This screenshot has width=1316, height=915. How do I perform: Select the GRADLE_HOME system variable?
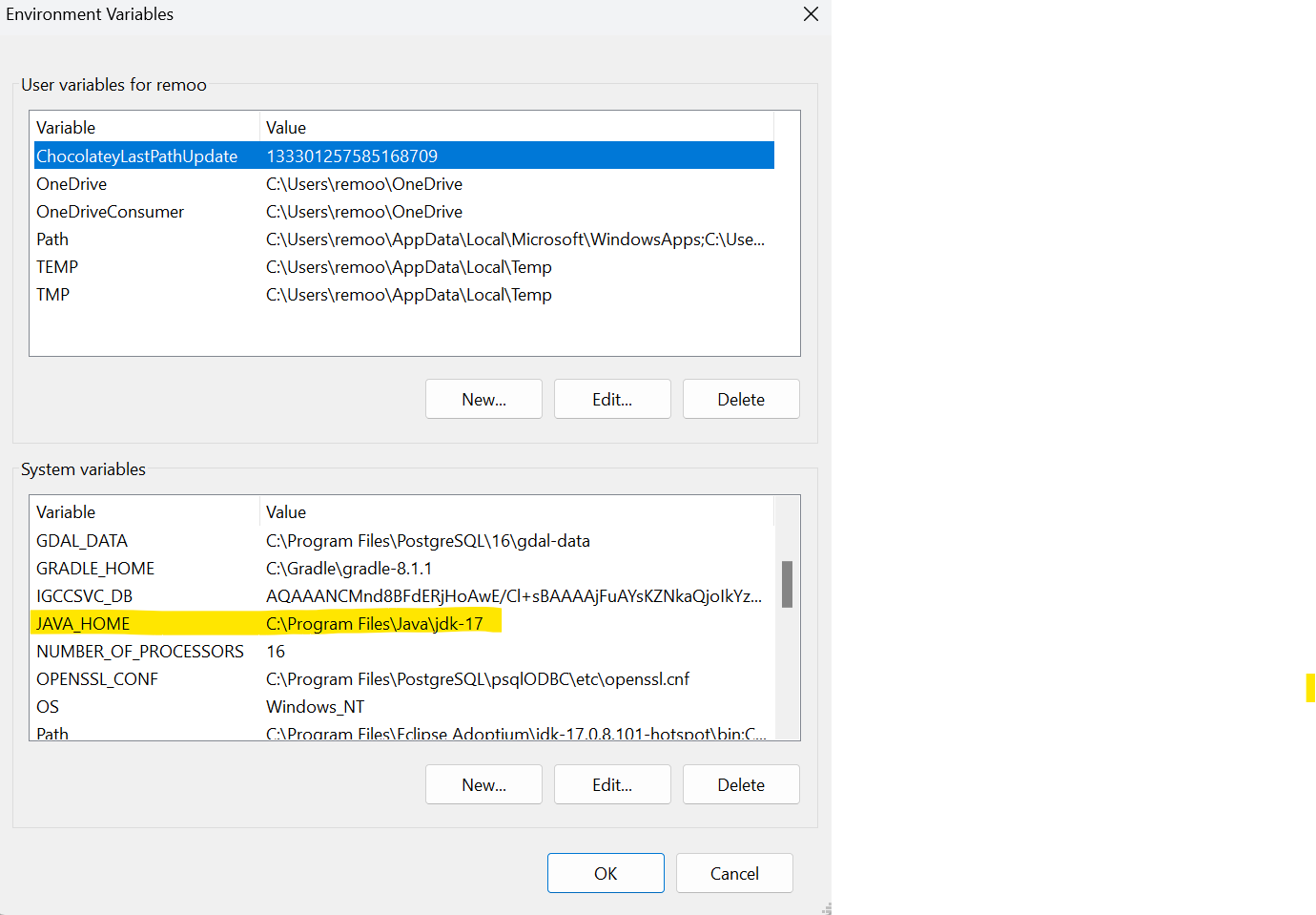tap(403, 568)
